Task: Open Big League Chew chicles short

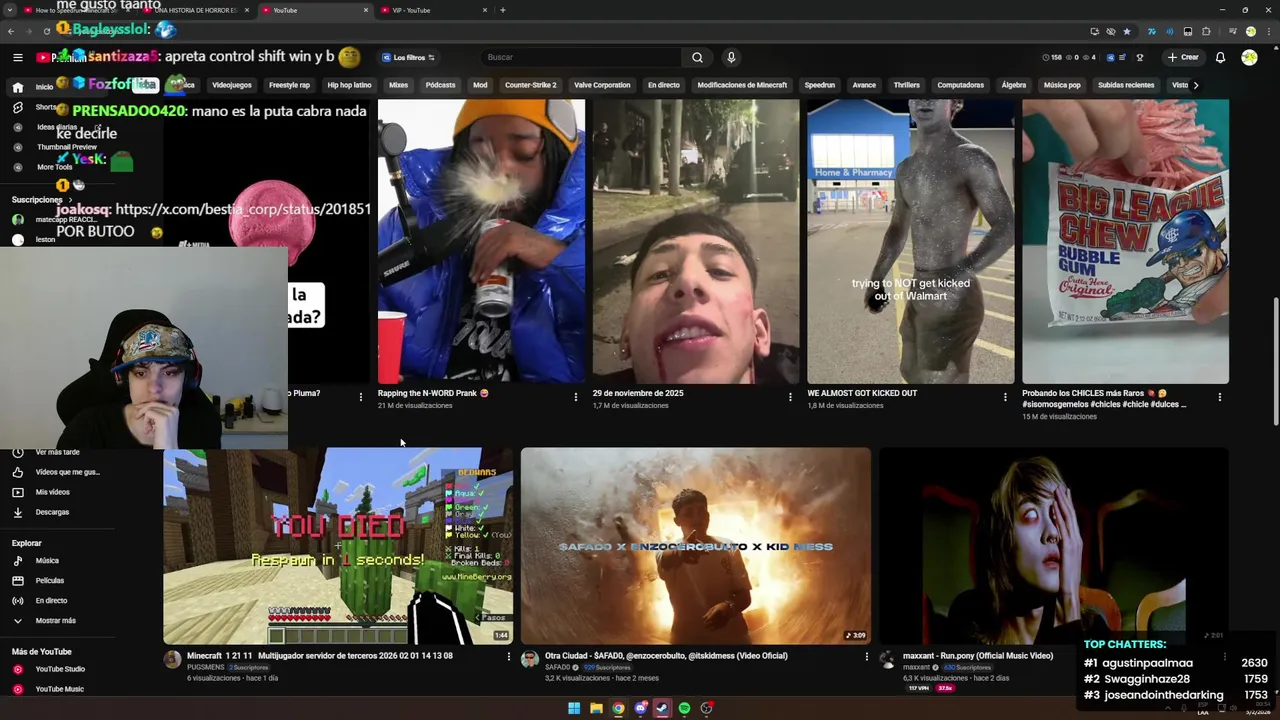Action: tap(1125, 241)
